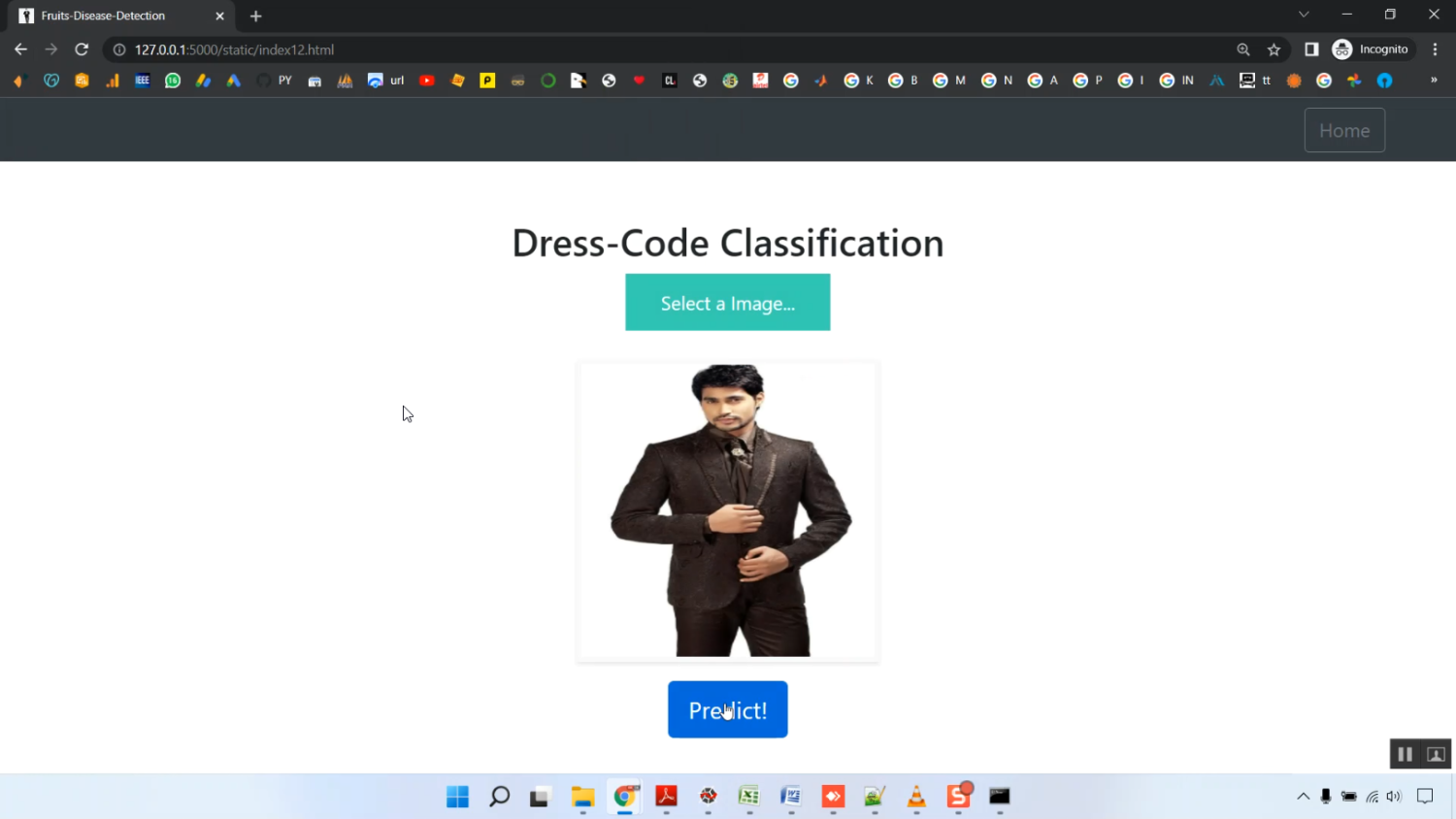Click the Dress-Code Classification heading
The width and height of the screenshot is (1456, 819).
pos(728,243)
